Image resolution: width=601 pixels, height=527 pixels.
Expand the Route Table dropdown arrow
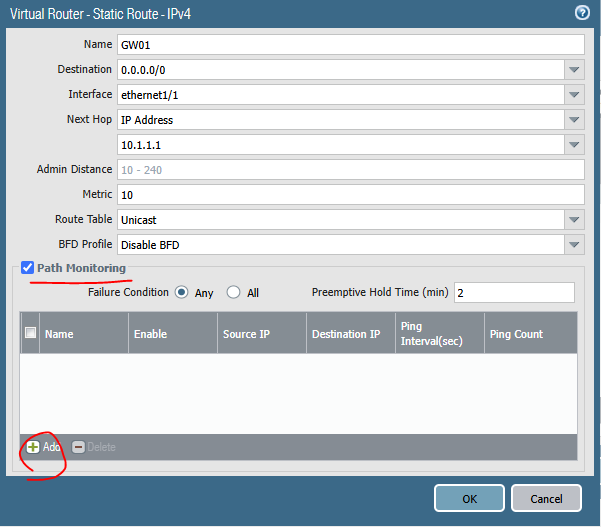click(x=574, y=220)
